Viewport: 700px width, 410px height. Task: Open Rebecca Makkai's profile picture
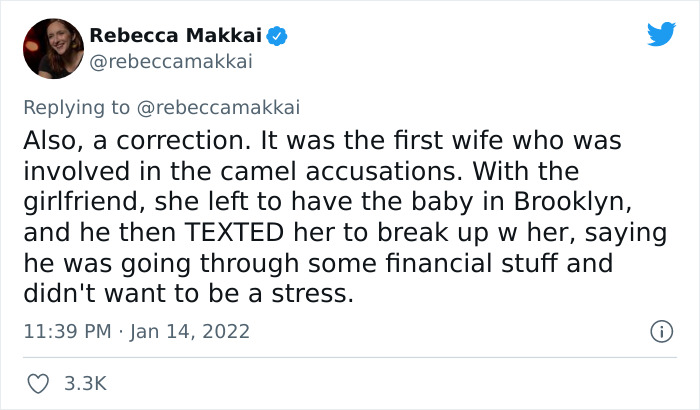[x=52, y=49]
